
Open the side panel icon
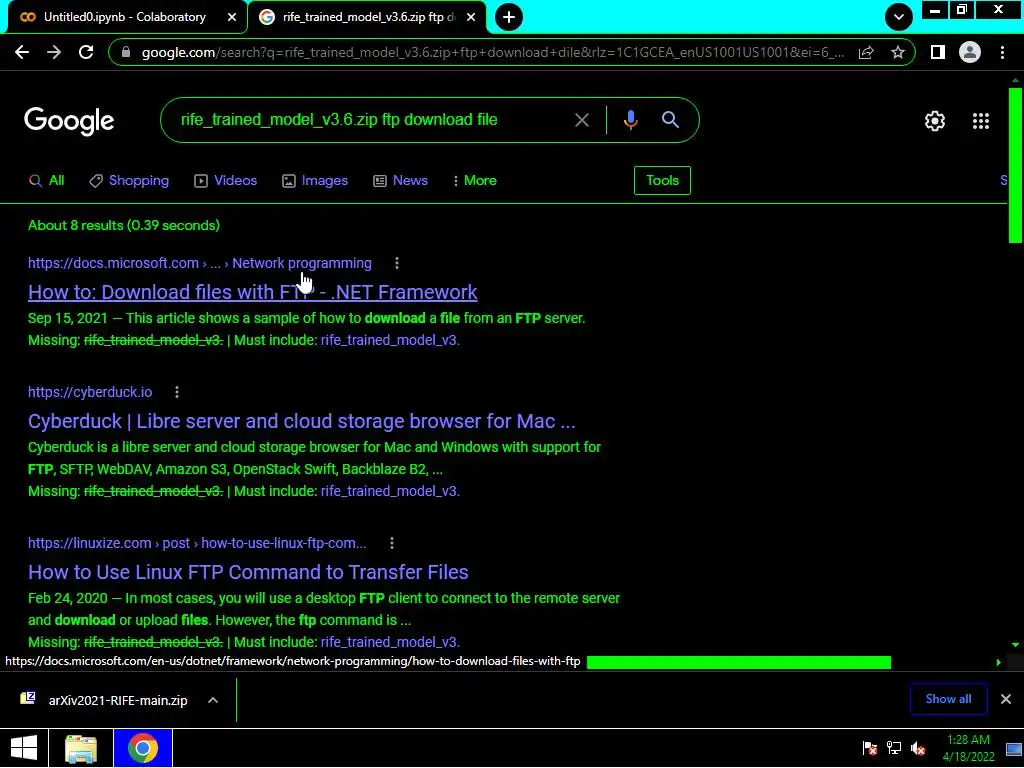pyautogui.click(x=938, y=52)
